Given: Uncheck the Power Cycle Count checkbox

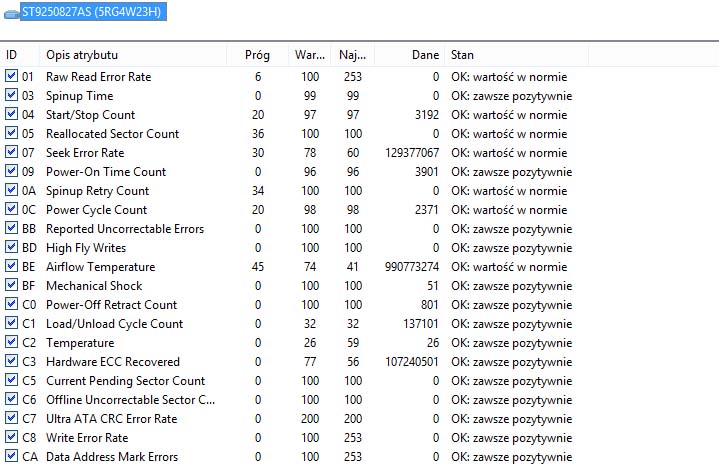Looking at the screenshot, I should [x=11, y=209].
